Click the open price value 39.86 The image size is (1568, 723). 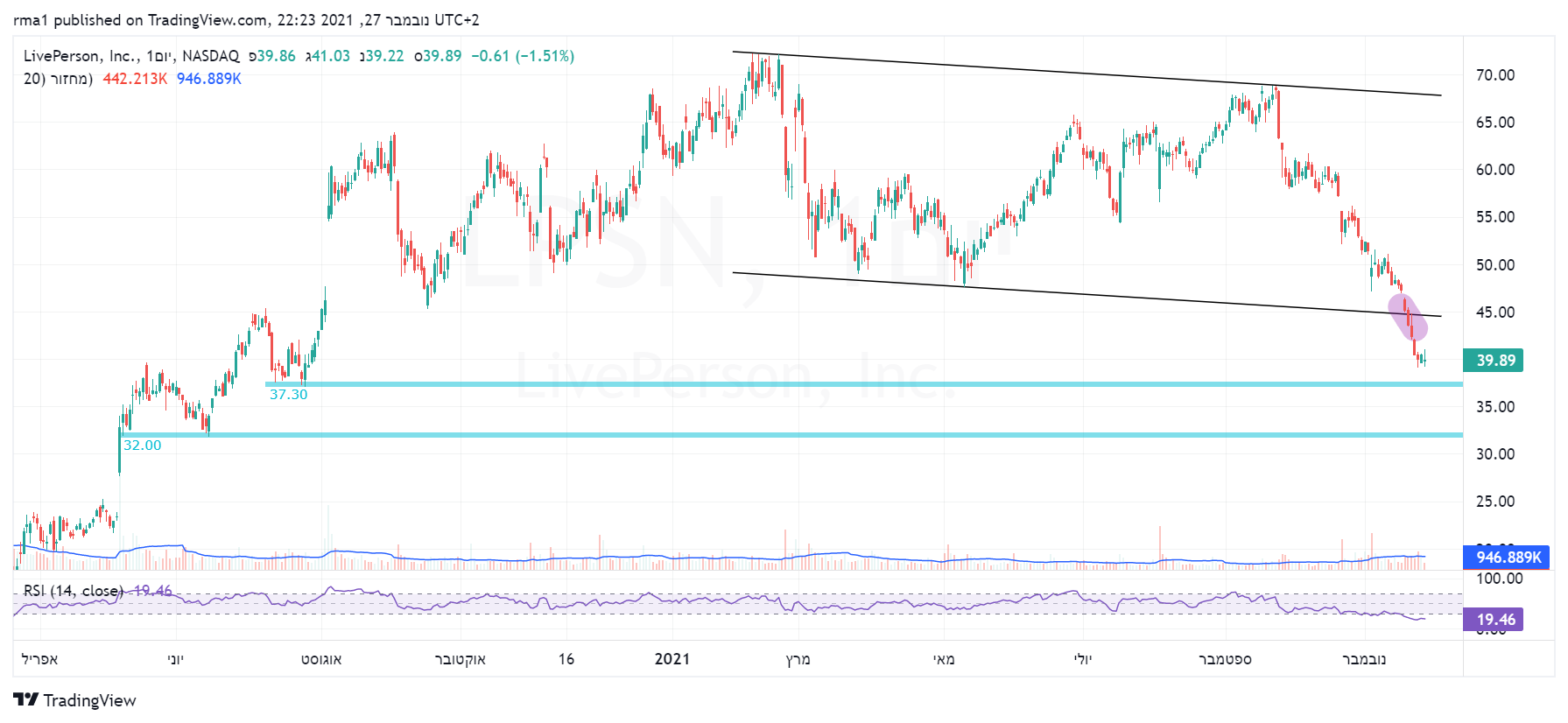(x=277, y=56)
